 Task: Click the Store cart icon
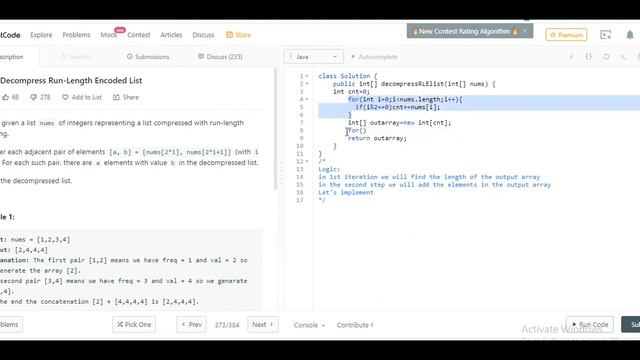tap(229, 35)
